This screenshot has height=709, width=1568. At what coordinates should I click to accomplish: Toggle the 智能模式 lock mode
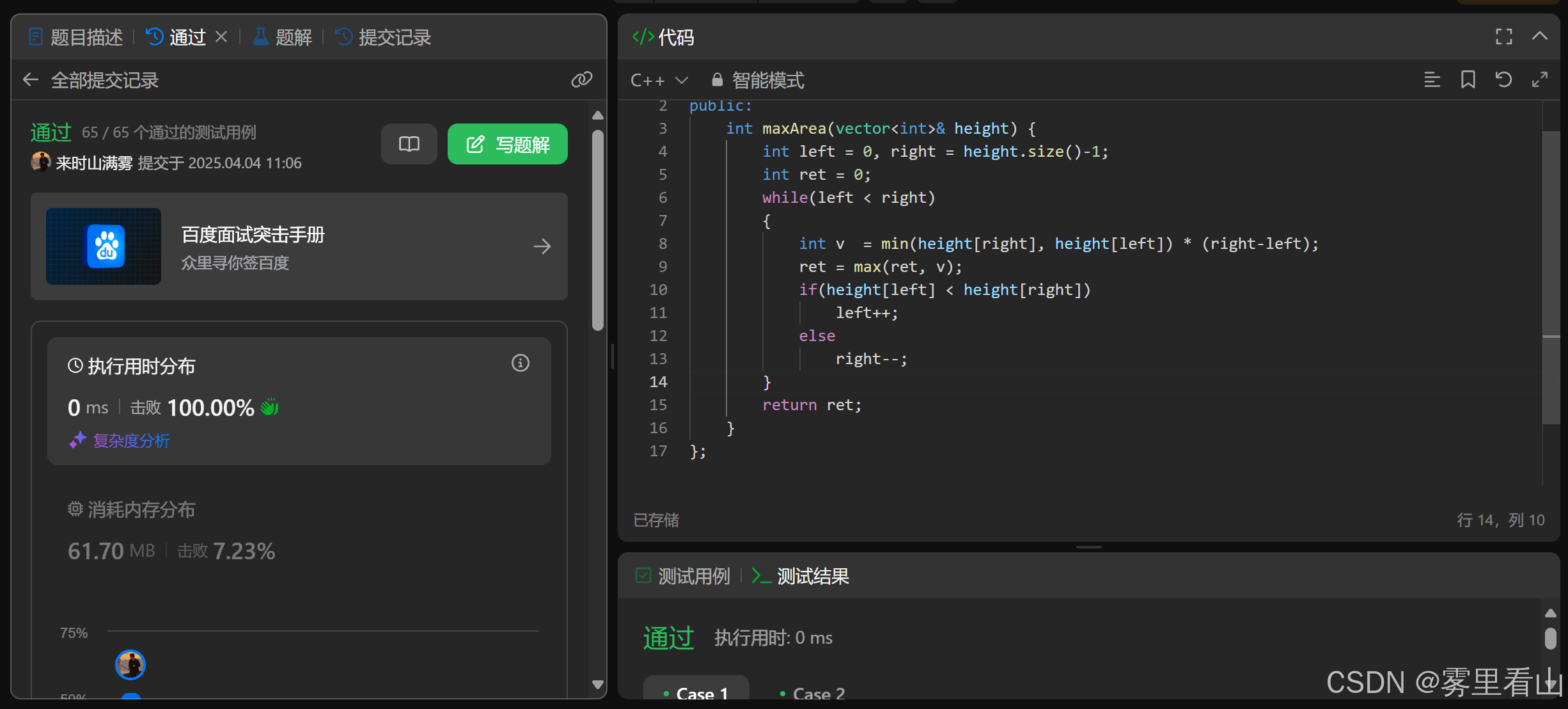pos(758,80)
